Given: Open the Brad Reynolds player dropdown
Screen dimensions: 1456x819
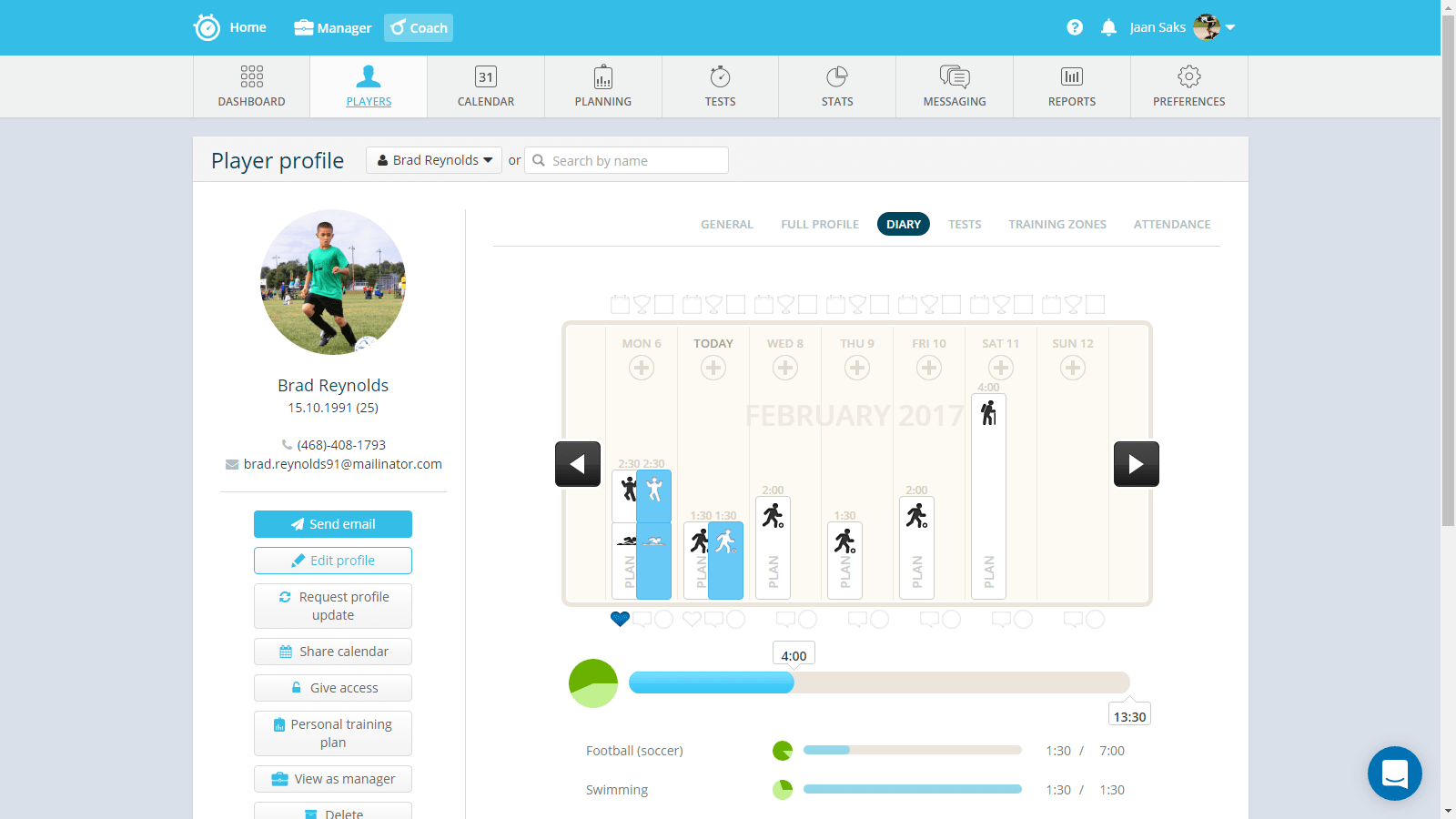Looking at the screenshot, I should (434, 160).
